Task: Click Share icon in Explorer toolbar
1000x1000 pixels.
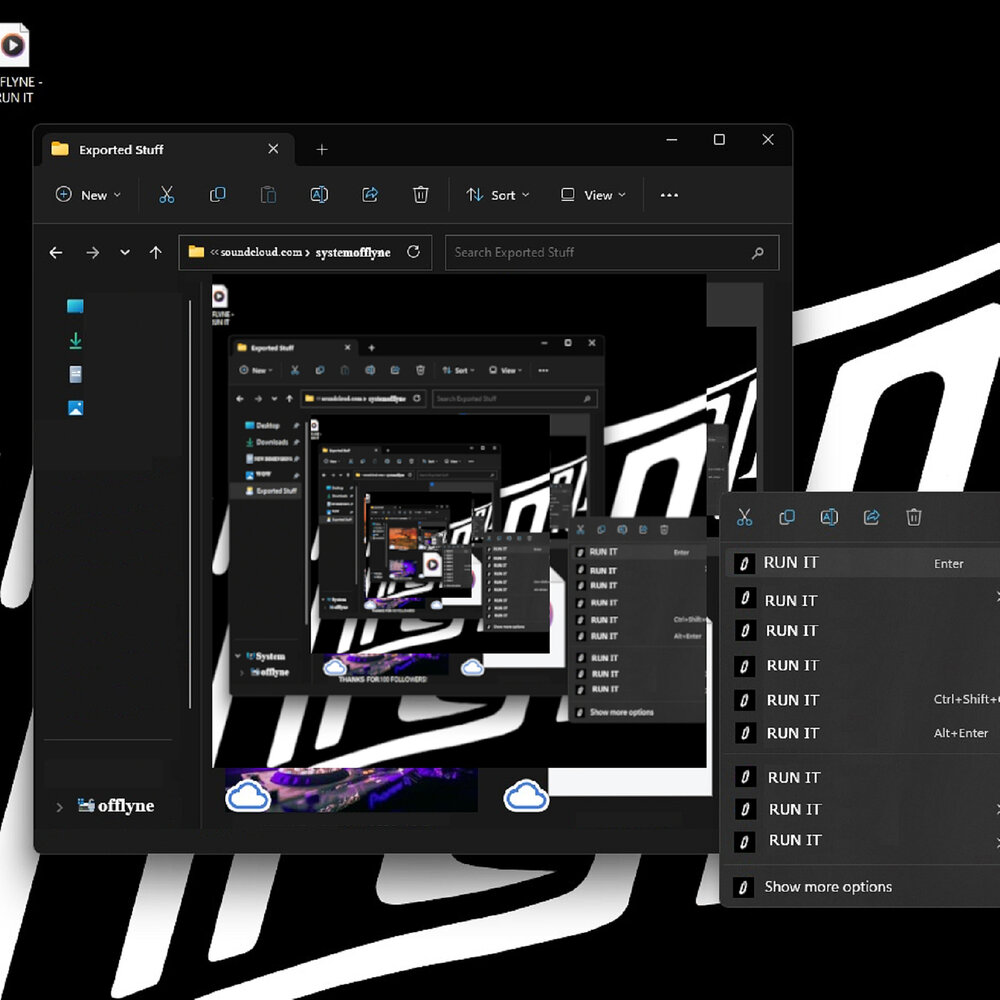Action: pos(370,195)
